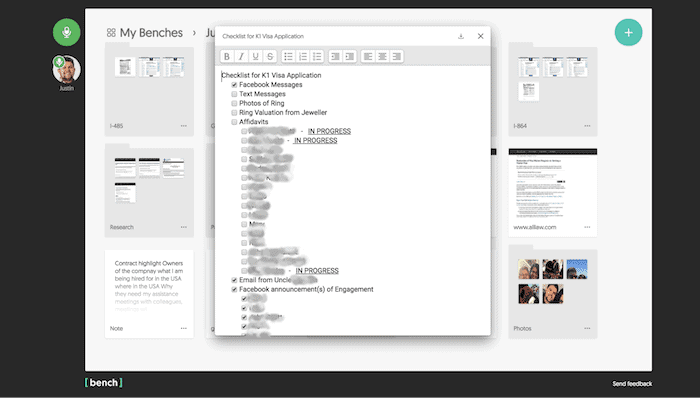
Task: Open the I-485 folder options menu
Action: tap(183, 126)
